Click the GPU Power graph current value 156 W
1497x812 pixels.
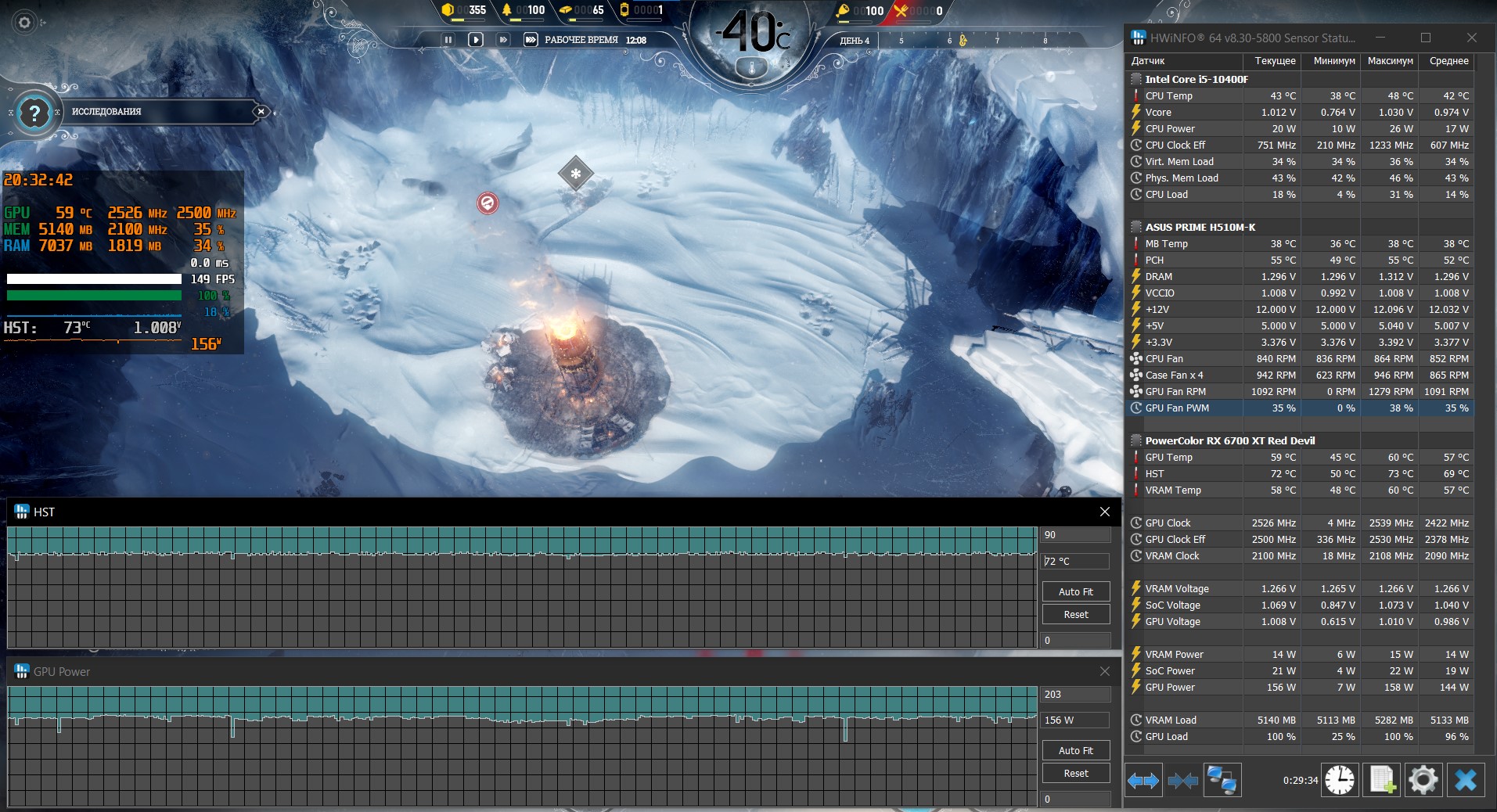(x=1076, y=720)
